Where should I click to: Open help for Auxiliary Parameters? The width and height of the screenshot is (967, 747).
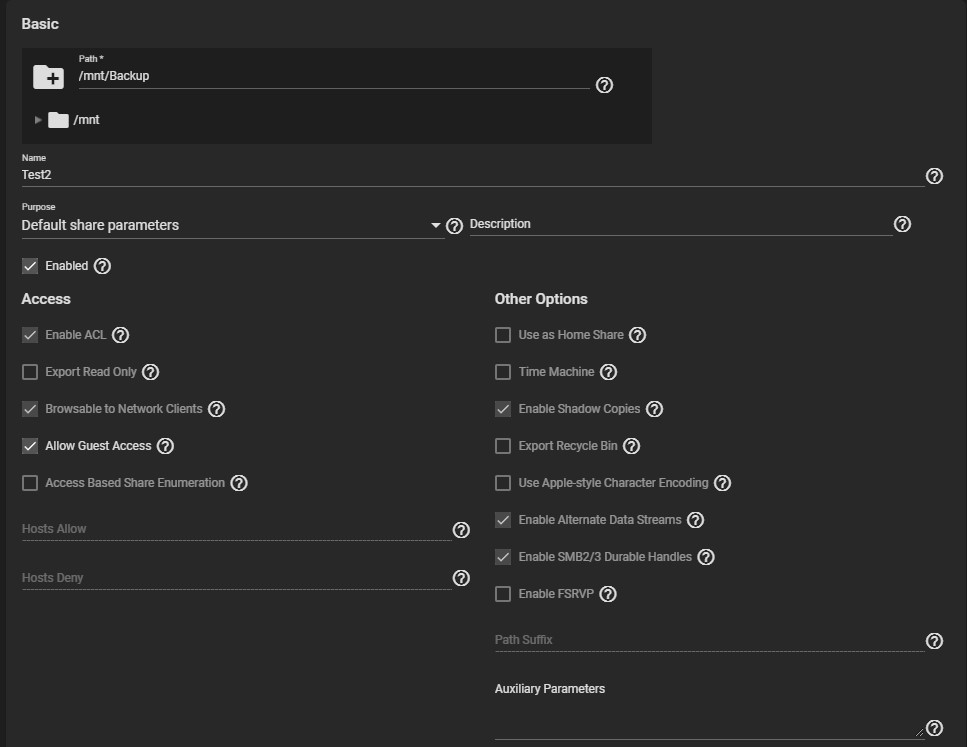934,728
